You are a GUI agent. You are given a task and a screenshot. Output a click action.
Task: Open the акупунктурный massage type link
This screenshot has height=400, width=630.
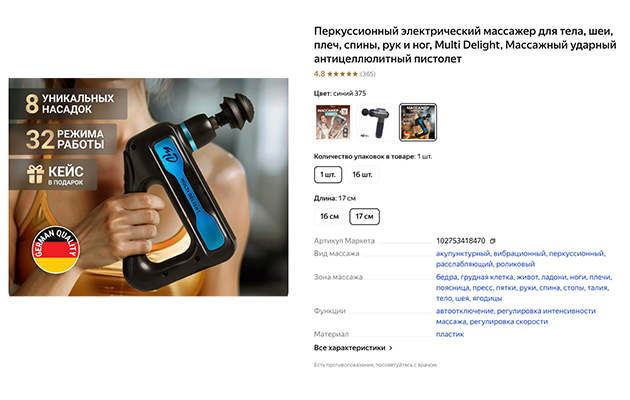(463, 253)
